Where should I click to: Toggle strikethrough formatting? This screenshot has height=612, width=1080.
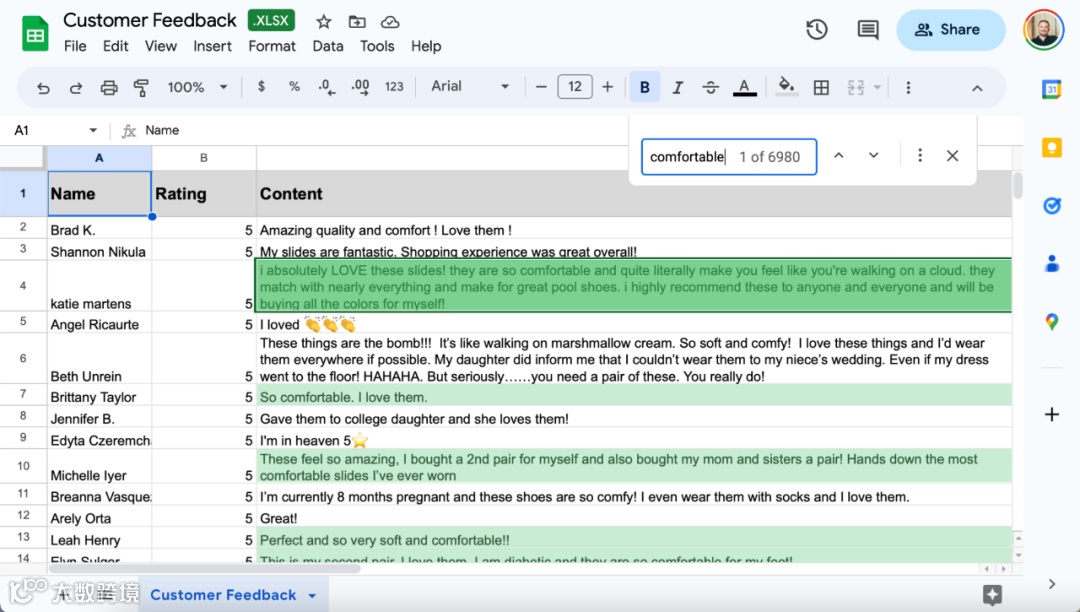pos(711,87)
